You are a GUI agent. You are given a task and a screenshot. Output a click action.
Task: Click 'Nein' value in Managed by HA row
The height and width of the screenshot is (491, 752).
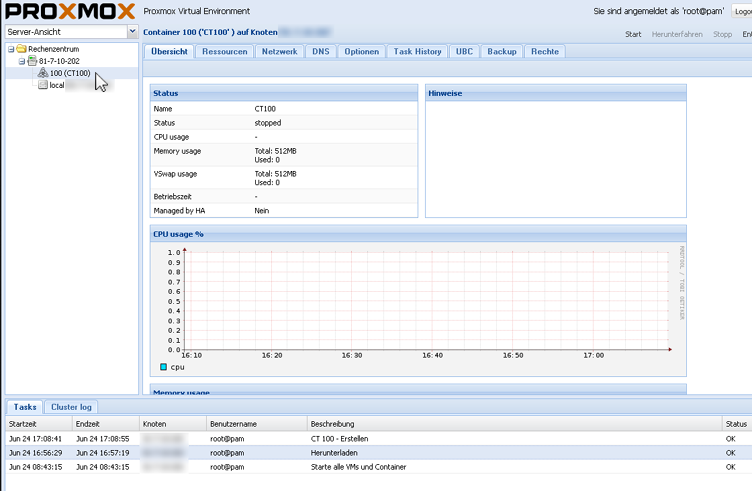coord(261,210)
